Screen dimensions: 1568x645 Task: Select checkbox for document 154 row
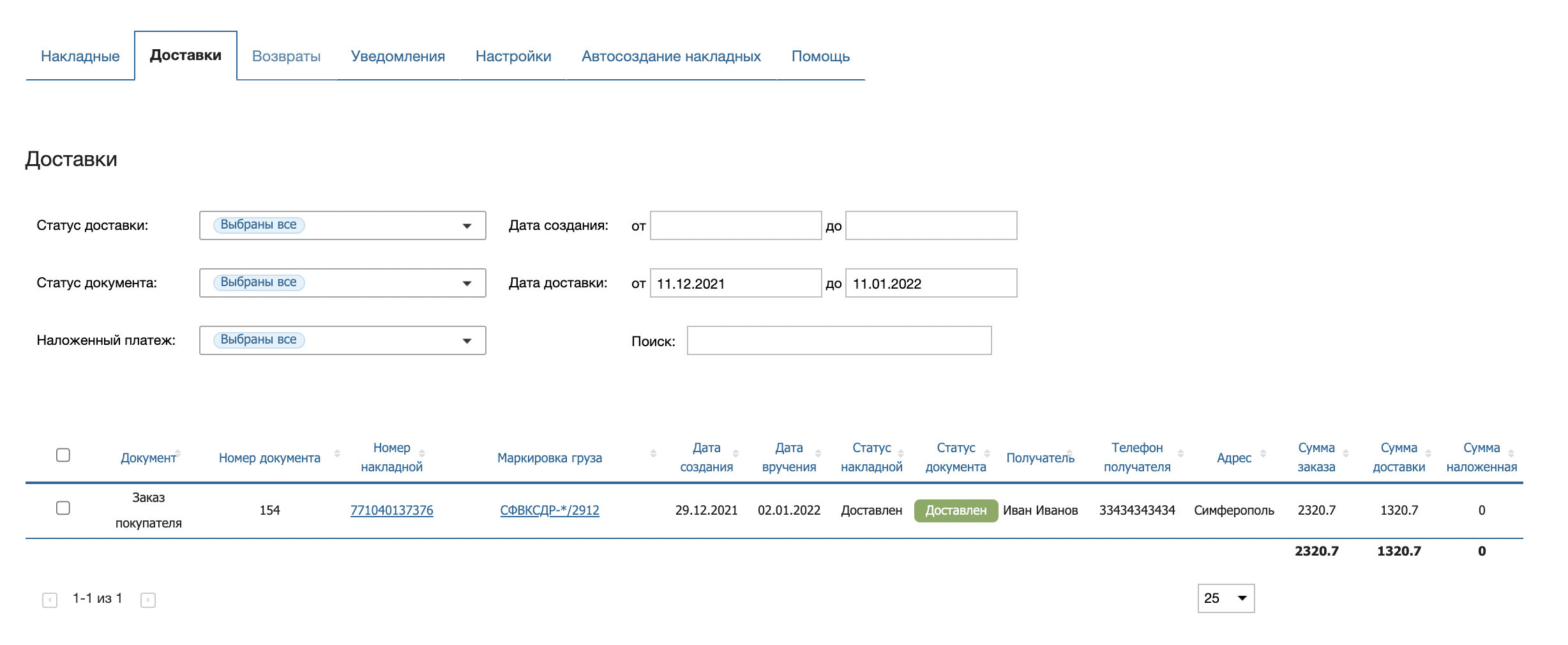[x=63, y=509]
